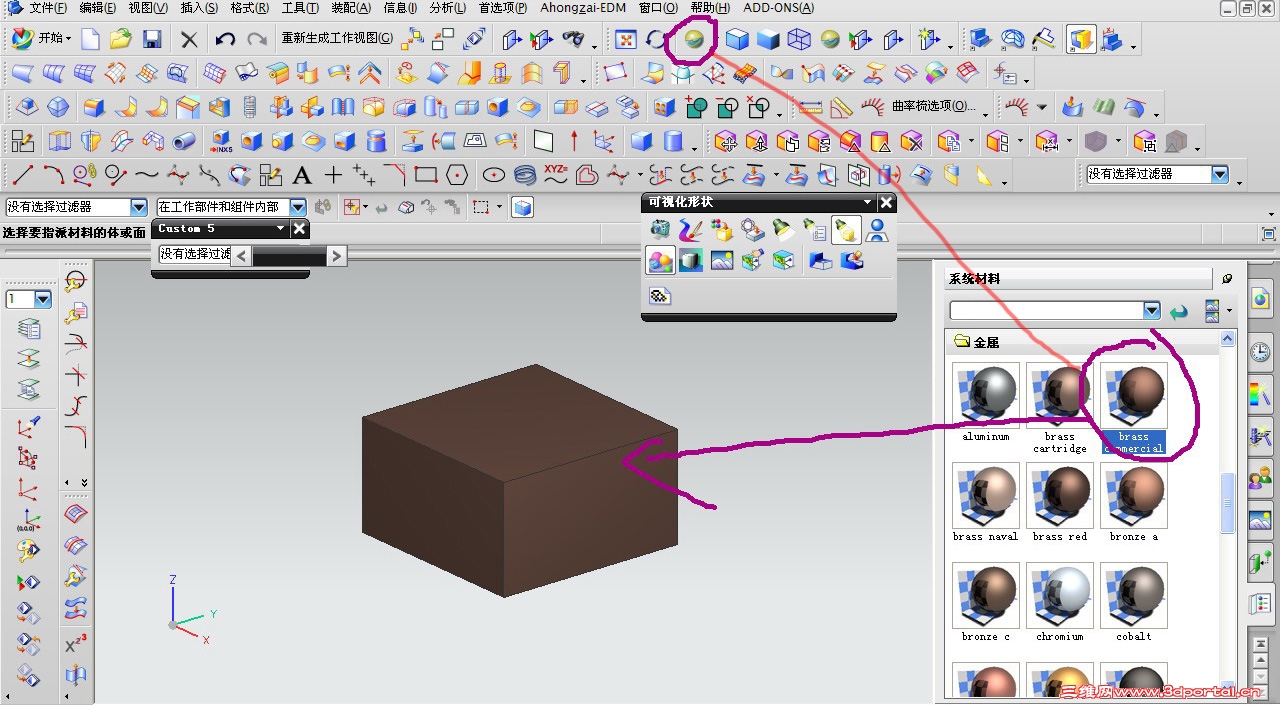
Task: Select the Helix spring icon
Action: (x=525, y=175)
